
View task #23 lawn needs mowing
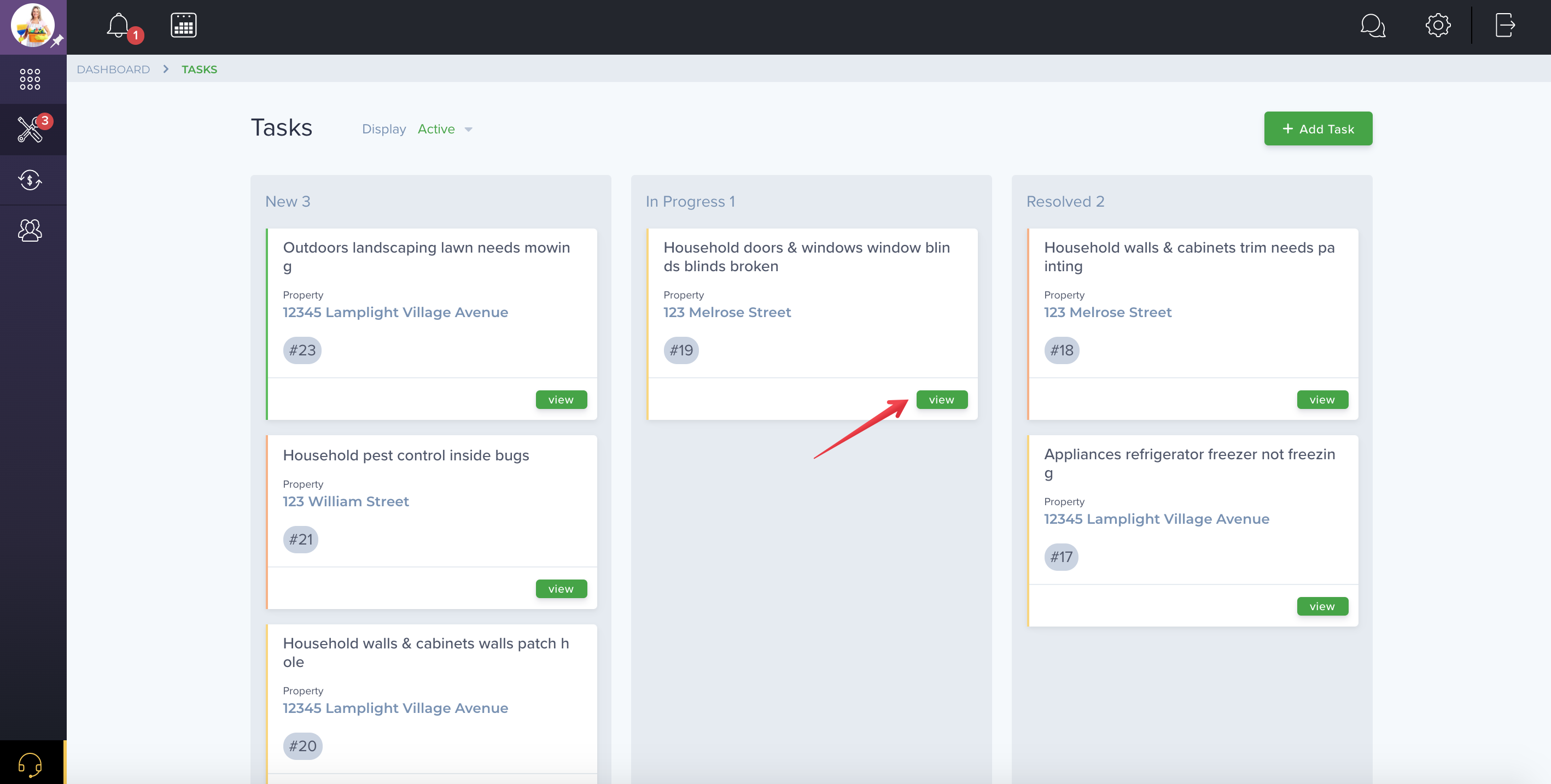[561, 400]
